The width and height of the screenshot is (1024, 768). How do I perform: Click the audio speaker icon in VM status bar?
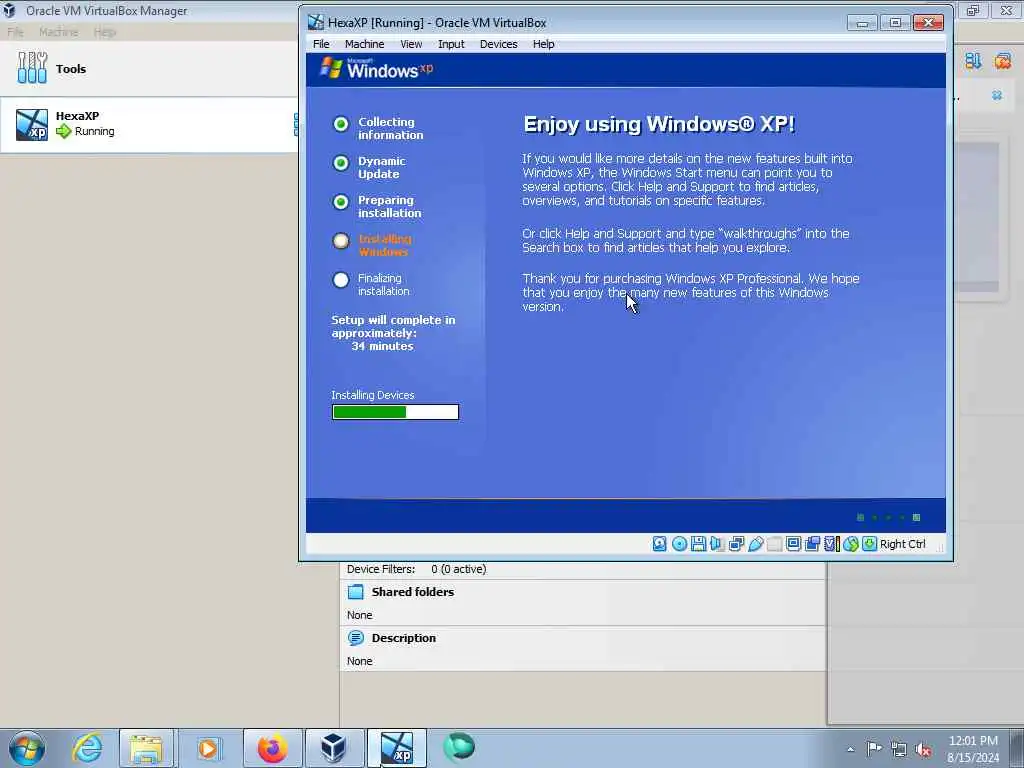coord(717,543)
